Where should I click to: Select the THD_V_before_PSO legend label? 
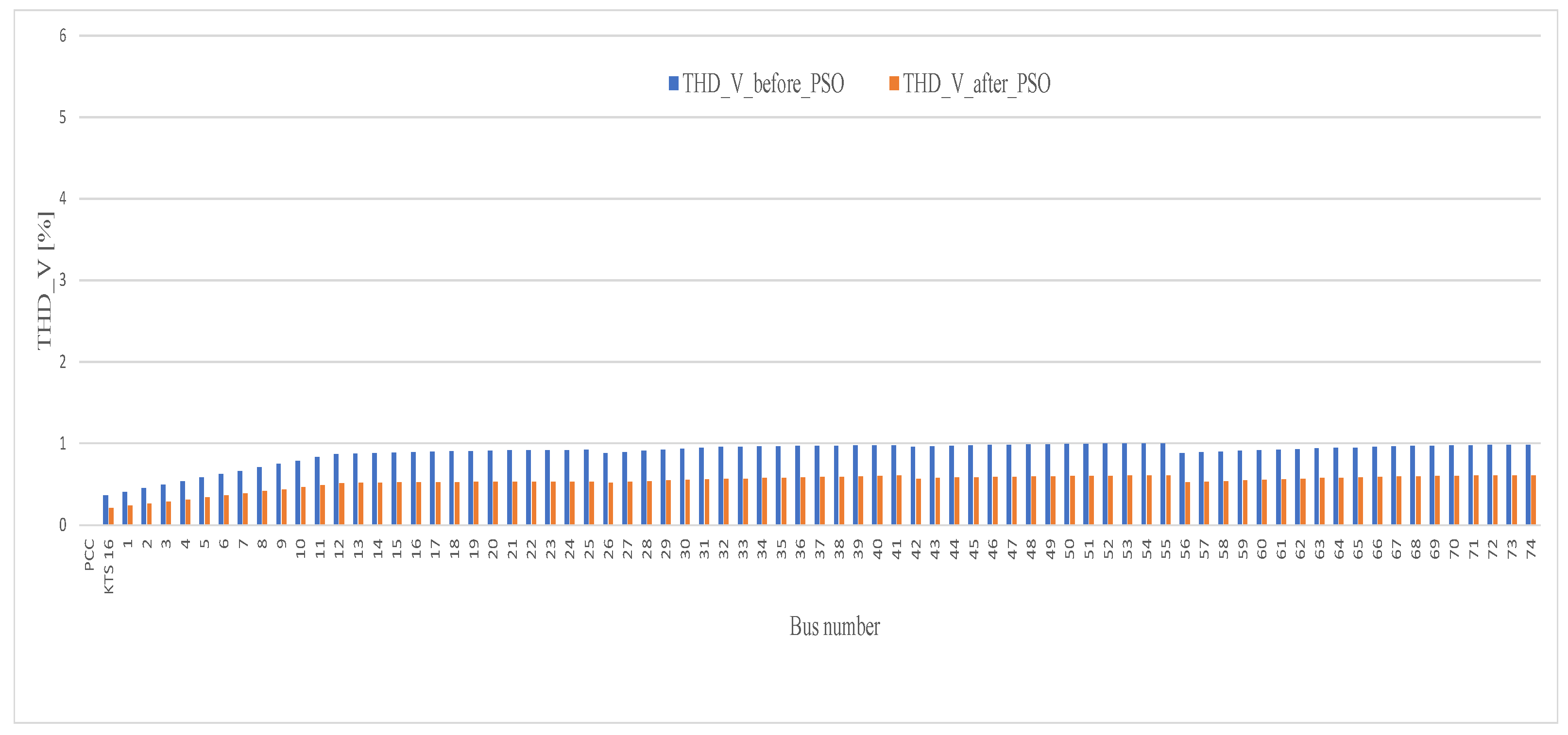click(x=763, y=84)
